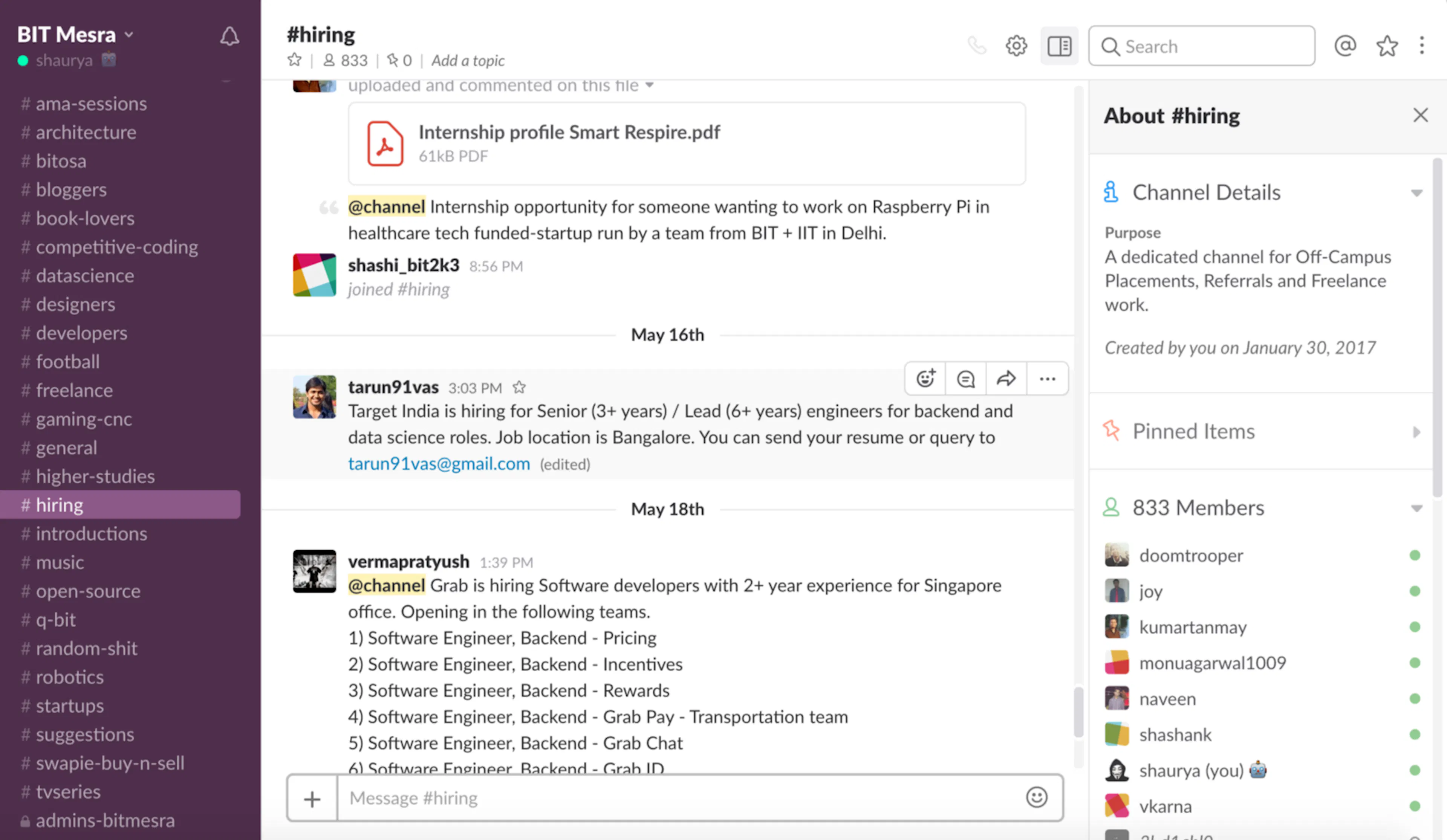Collapse the Channel Details section
This screenshot has width=1447, height=840.
[x=1416, y=193]
